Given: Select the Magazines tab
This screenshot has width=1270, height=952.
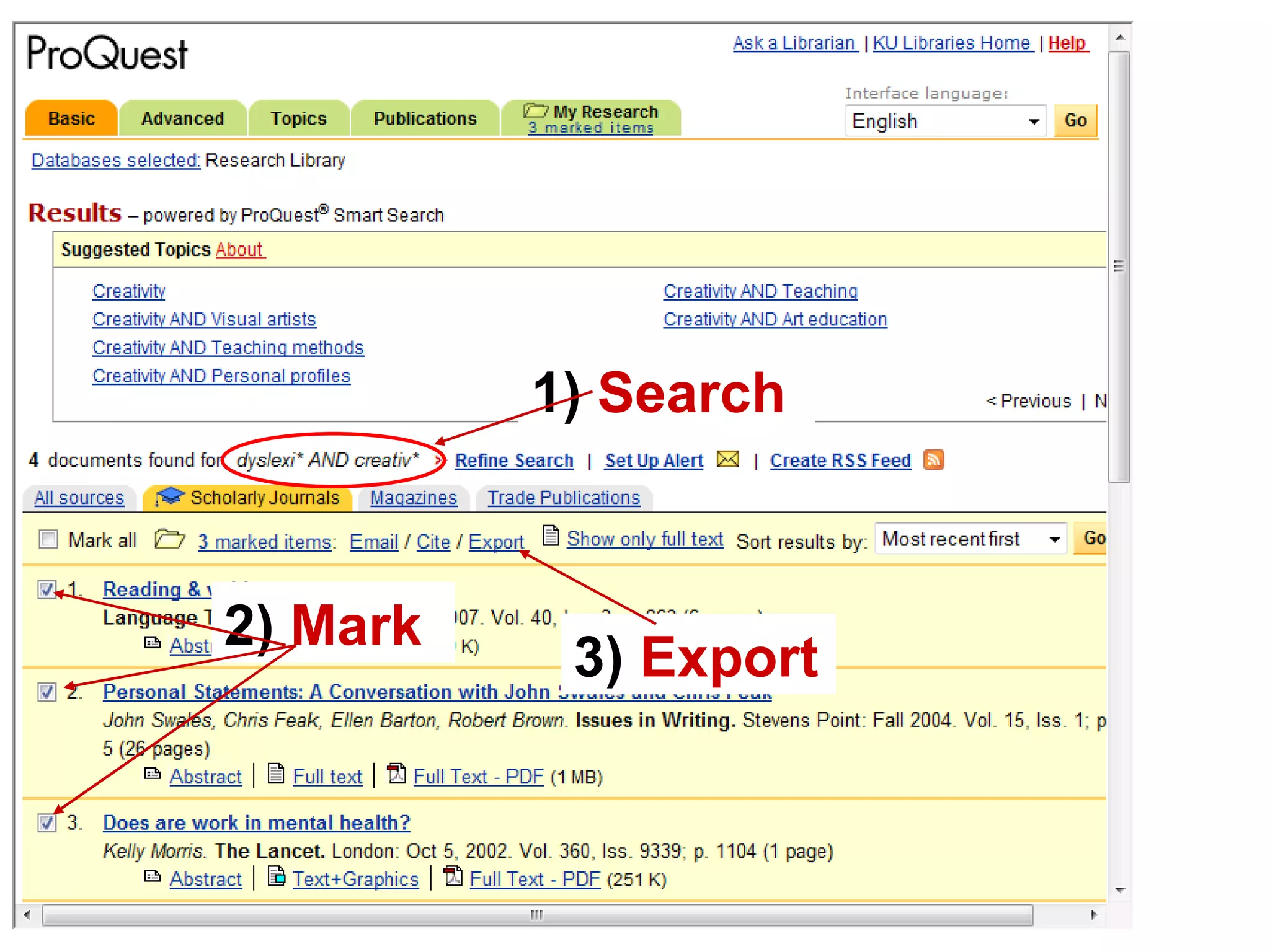Looking at the screenshot, I should coord(414,498).
